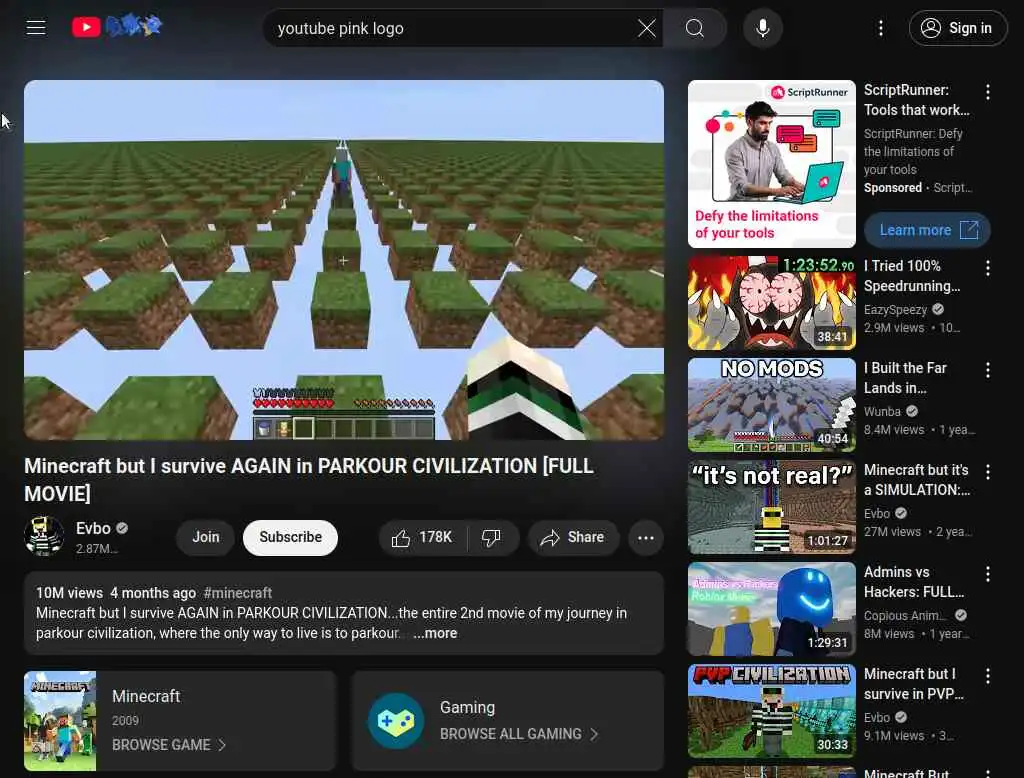Open Evbo channel name under title
The height and width of the screenshot is (778, 1024).
click(x=93, y=528)
